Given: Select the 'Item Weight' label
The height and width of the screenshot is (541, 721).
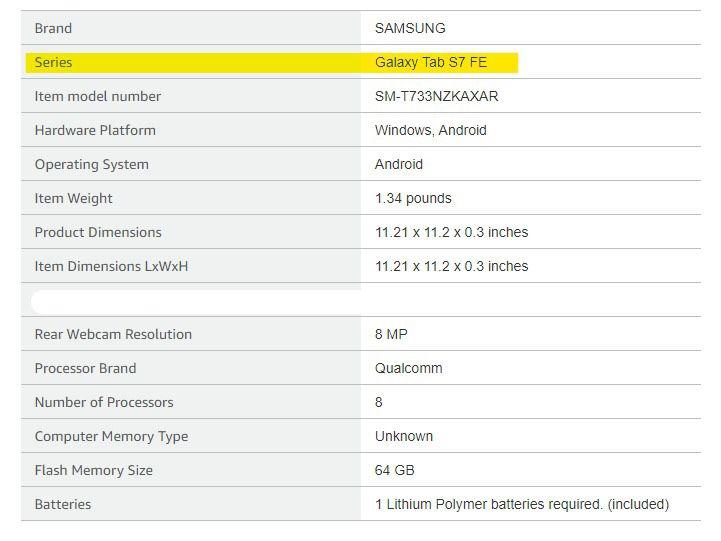Looking at the screenshot, I should point(73,198).
